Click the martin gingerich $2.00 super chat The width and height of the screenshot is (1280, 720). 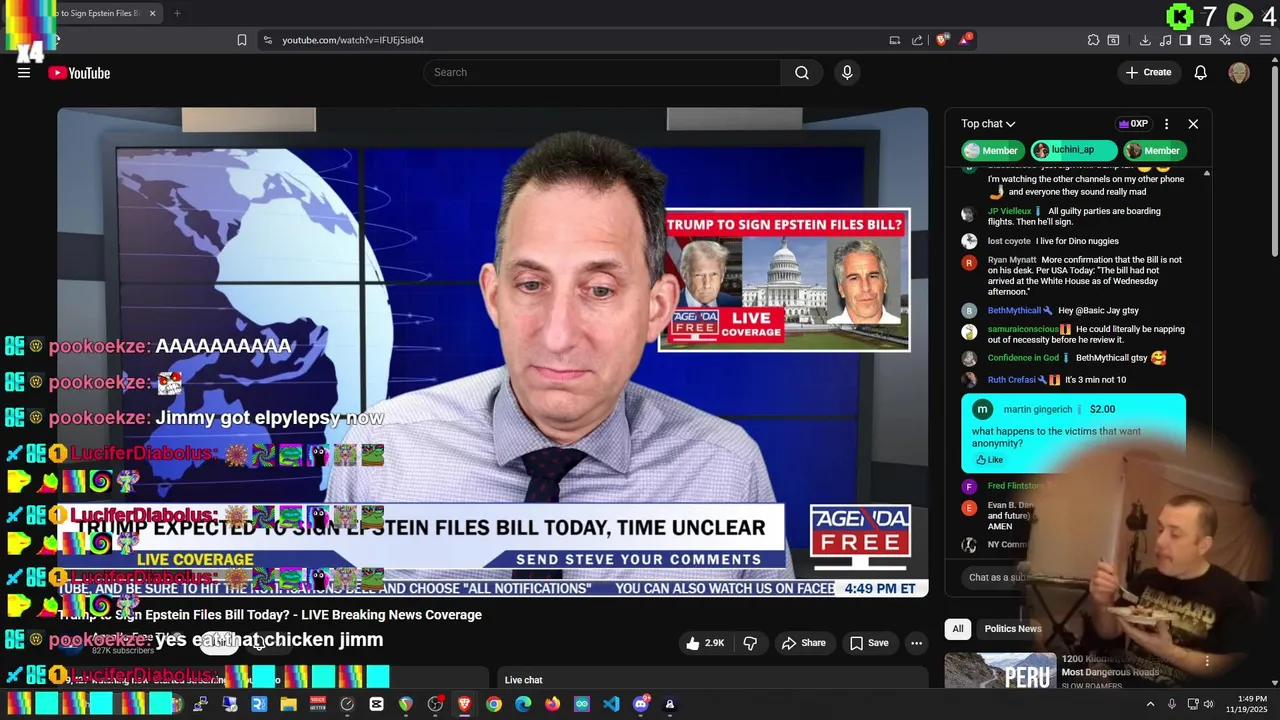click(1073, 433)
